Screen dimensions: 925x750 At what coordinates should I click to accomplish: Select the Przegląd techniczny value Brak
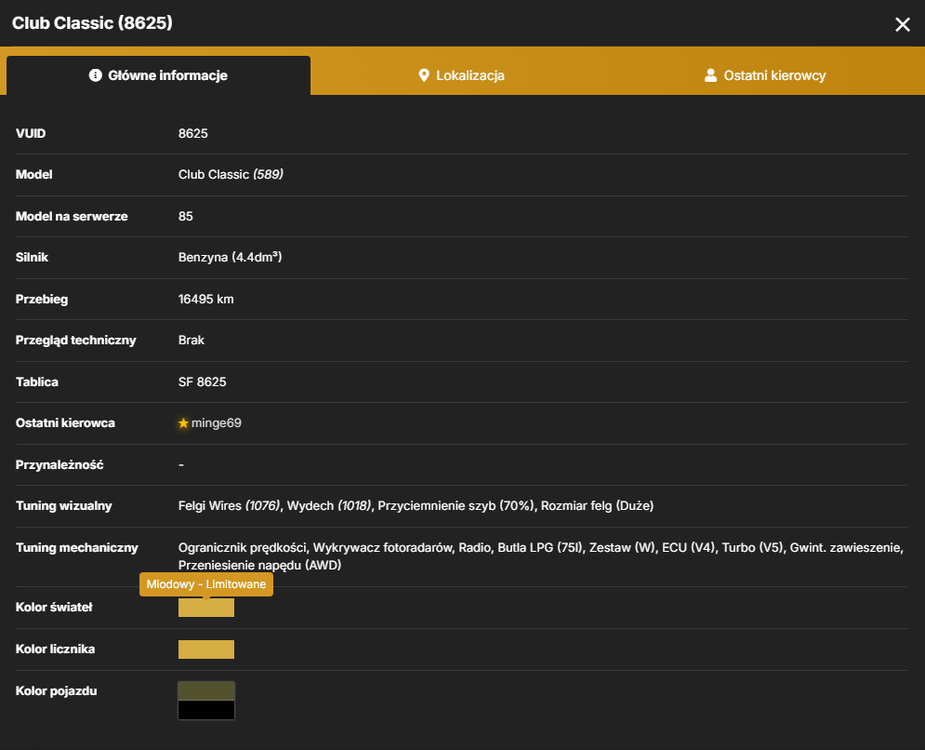point(191,340)
